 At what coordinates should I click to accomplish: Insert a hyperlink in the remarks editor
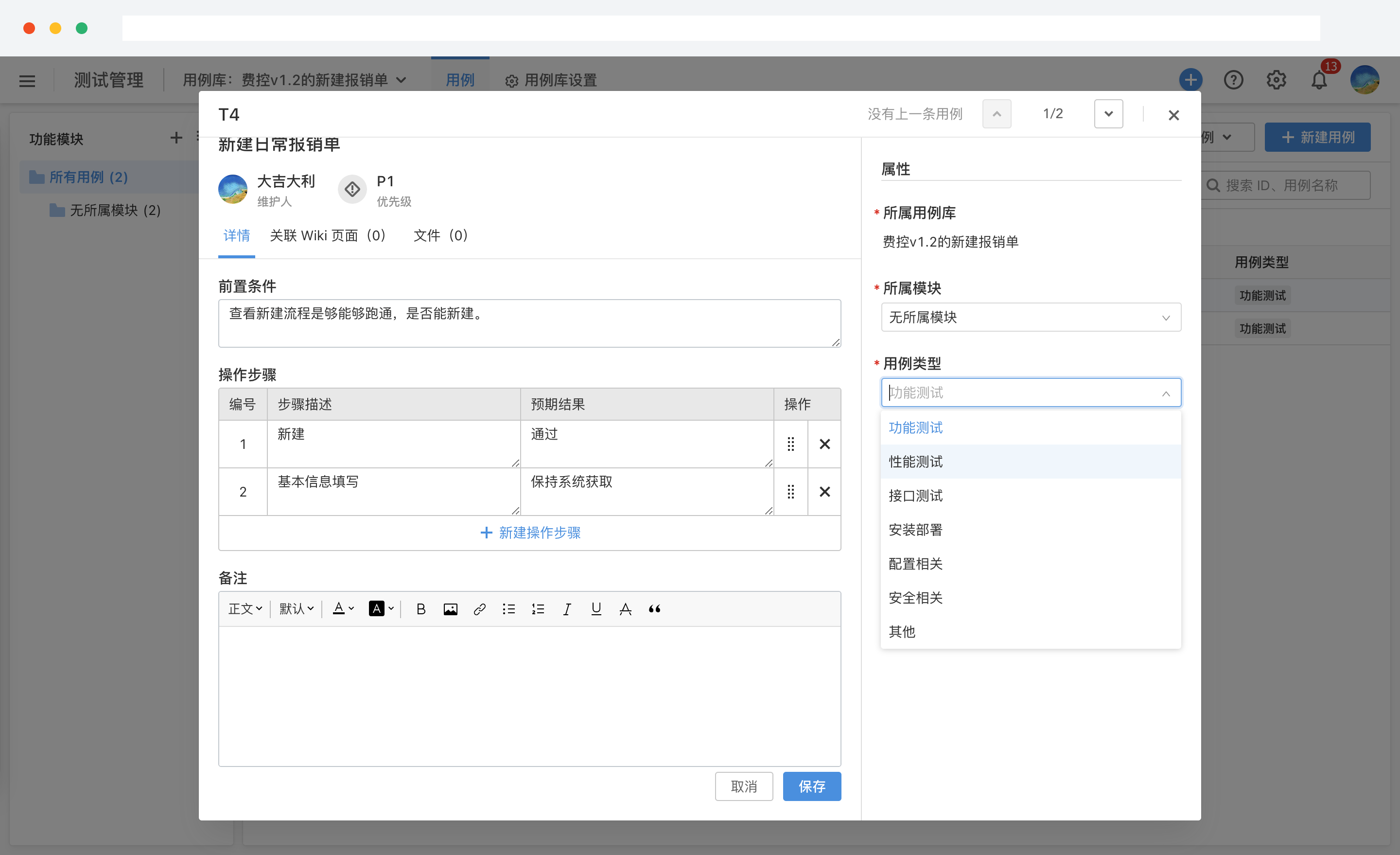coord(479,608)
